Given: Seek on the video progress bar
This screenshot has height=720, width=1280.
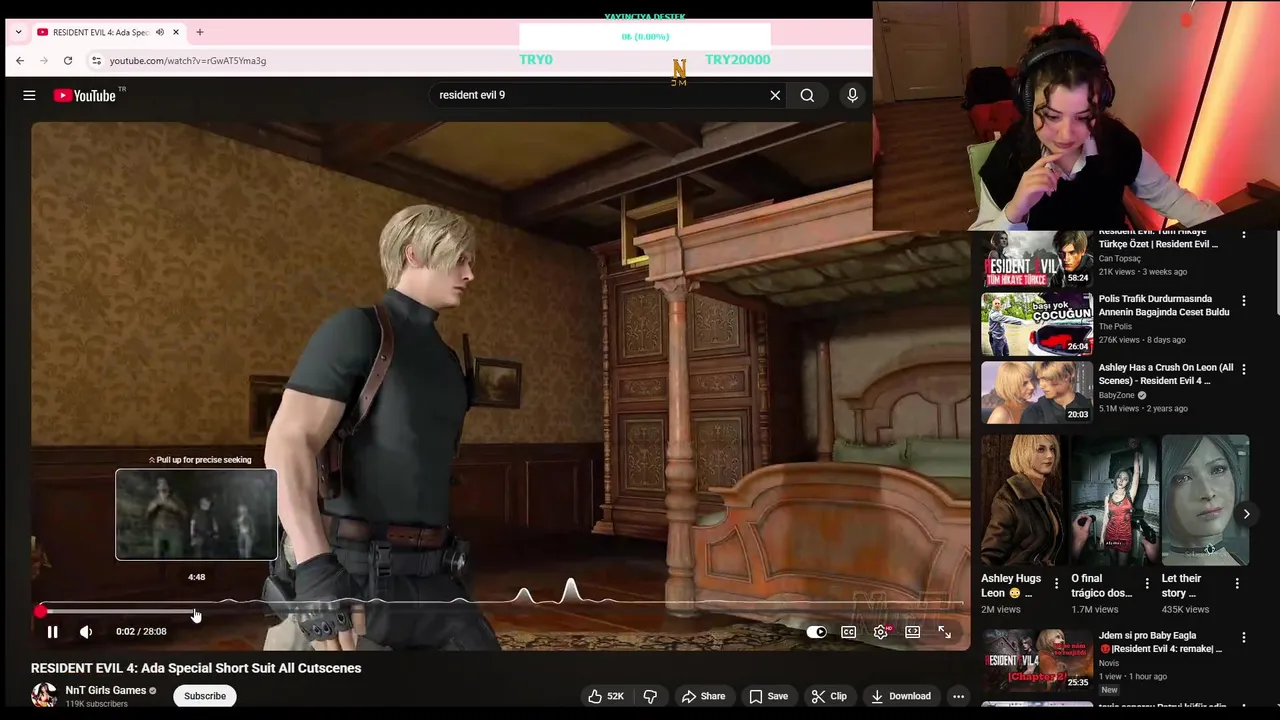Looking at the screenshot, I should click(x=500, y=611).
